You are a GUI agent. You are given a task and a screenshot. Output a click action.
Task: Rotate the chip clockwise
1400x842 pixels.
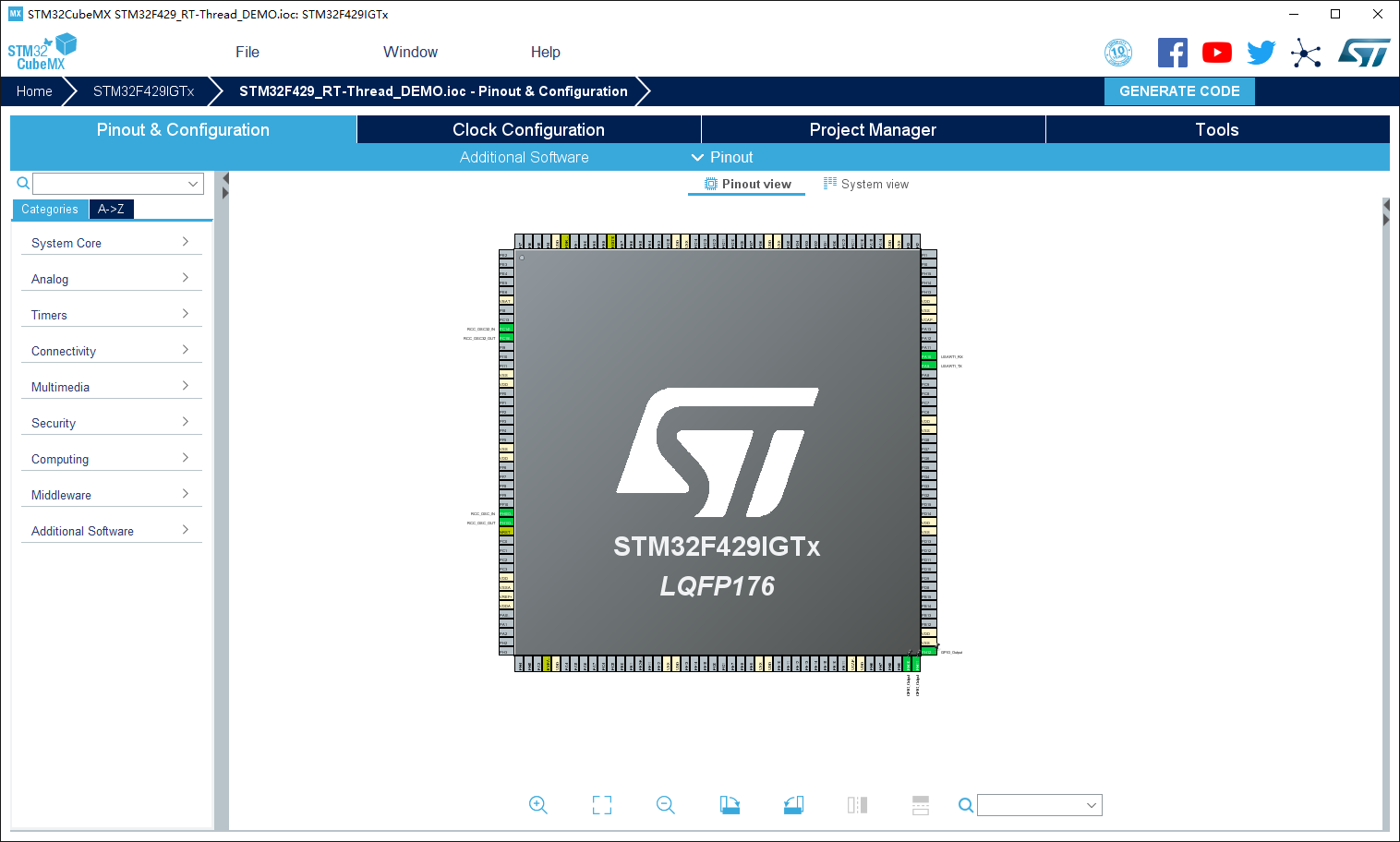click(729, 804)
